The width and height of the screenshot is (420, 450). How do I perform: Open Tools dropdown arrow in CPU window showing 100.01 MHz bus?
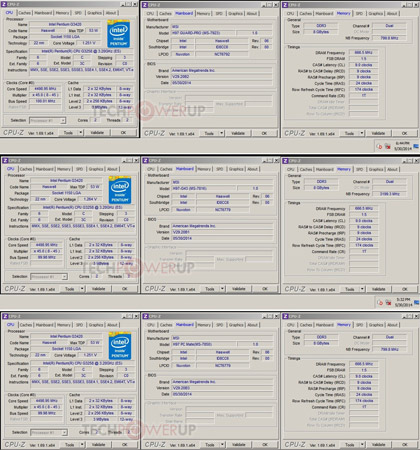click(81, 133)
